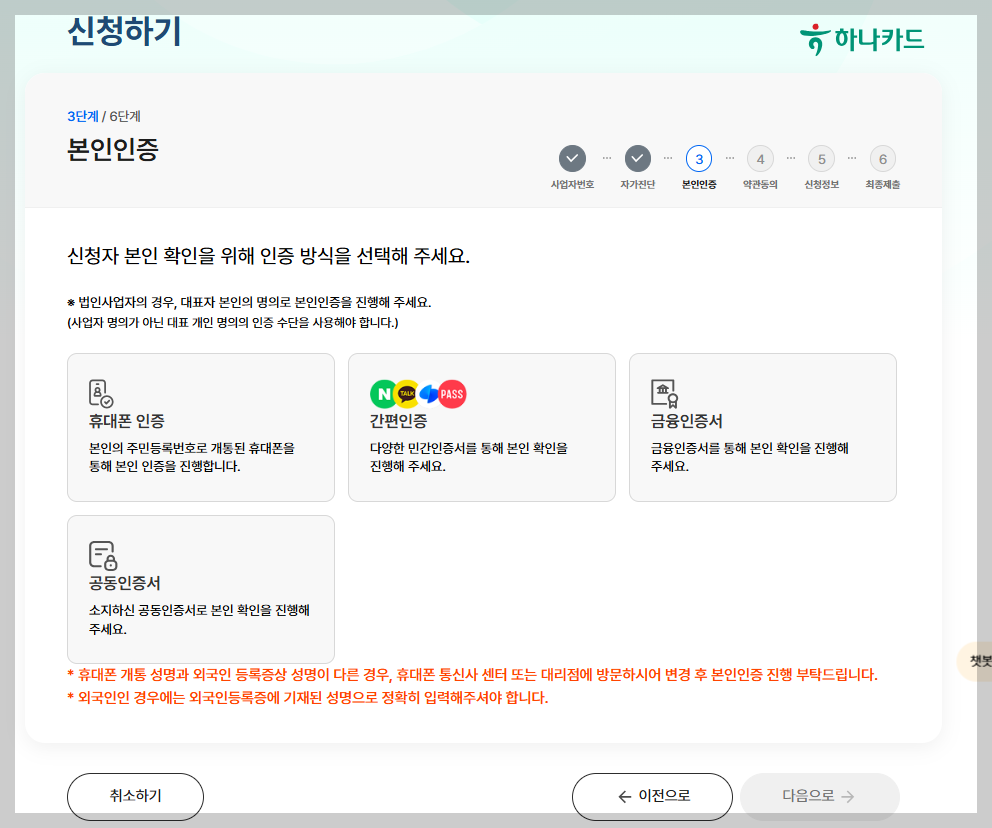Click the KakaoTalk authentication icon
This screenshot has width=992, height=828.
406,394
